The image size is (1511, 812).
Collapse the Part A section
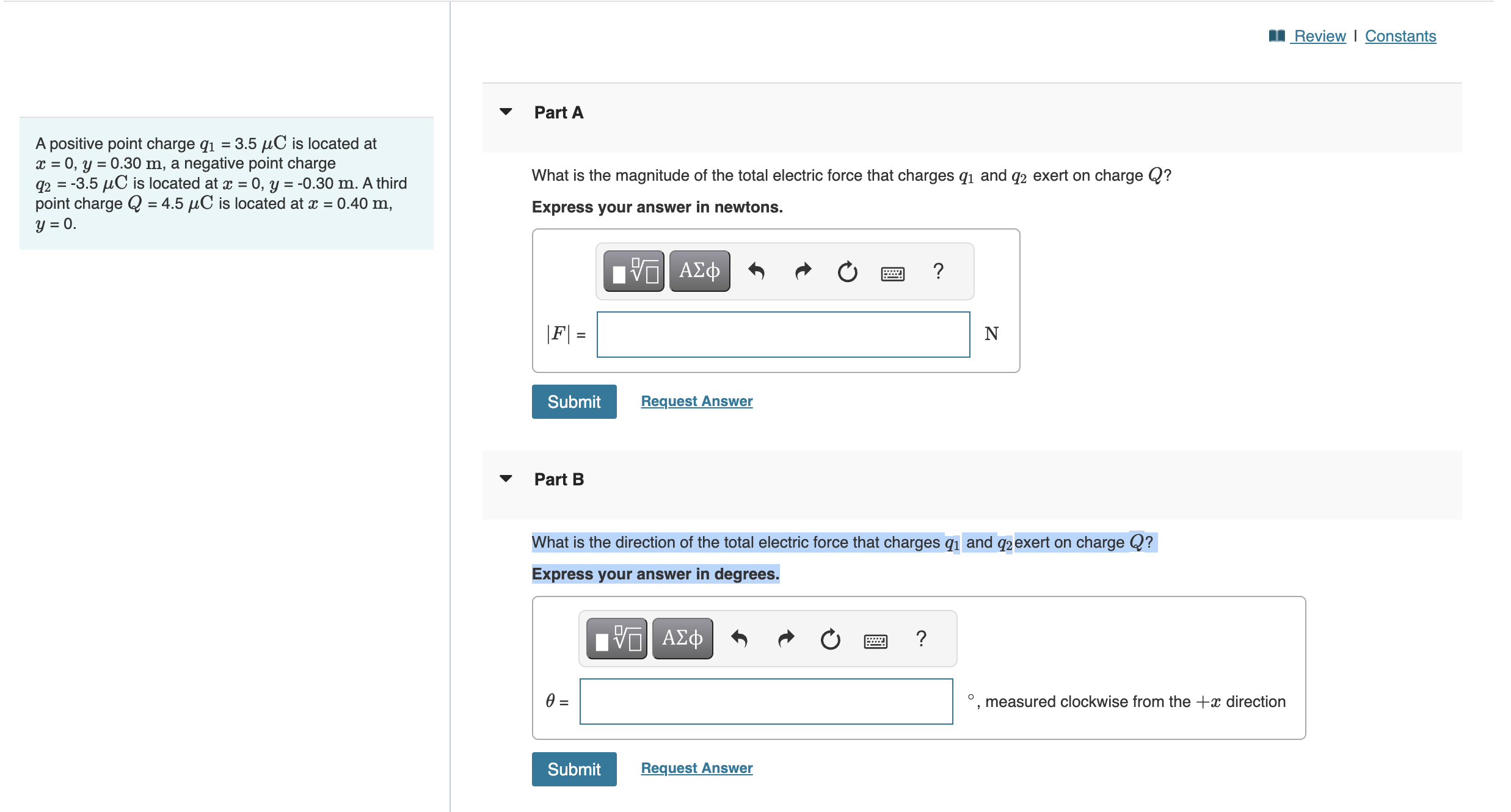(506, 112)
